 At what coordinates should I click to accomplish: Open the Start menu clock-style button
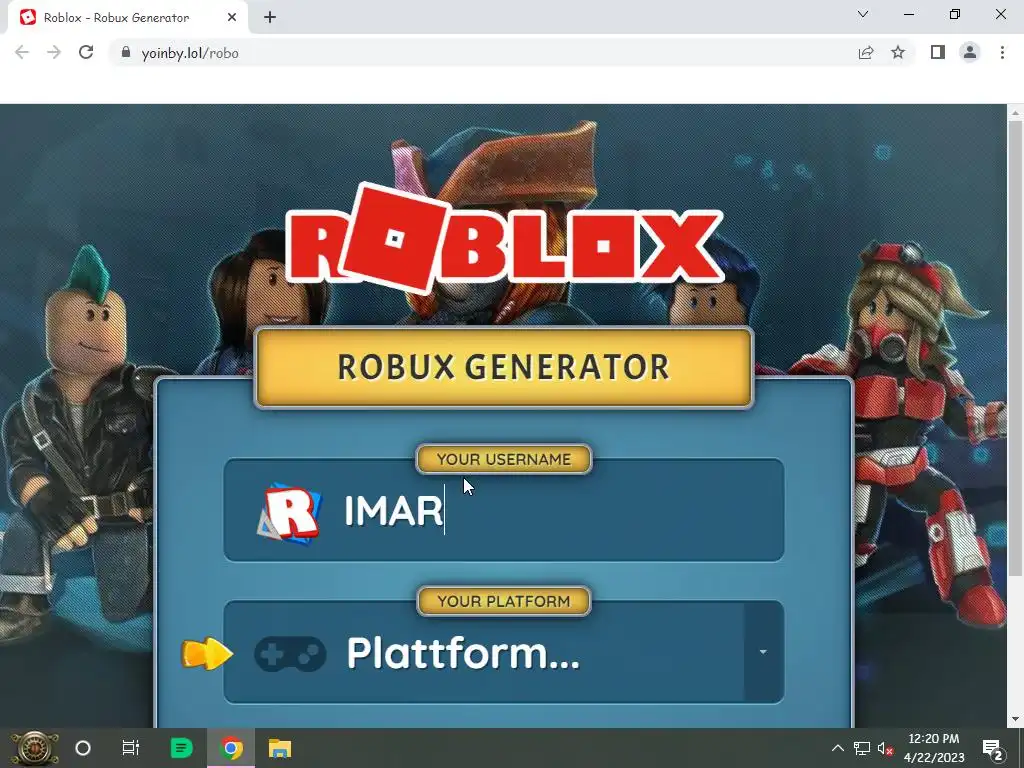point(34,748)
